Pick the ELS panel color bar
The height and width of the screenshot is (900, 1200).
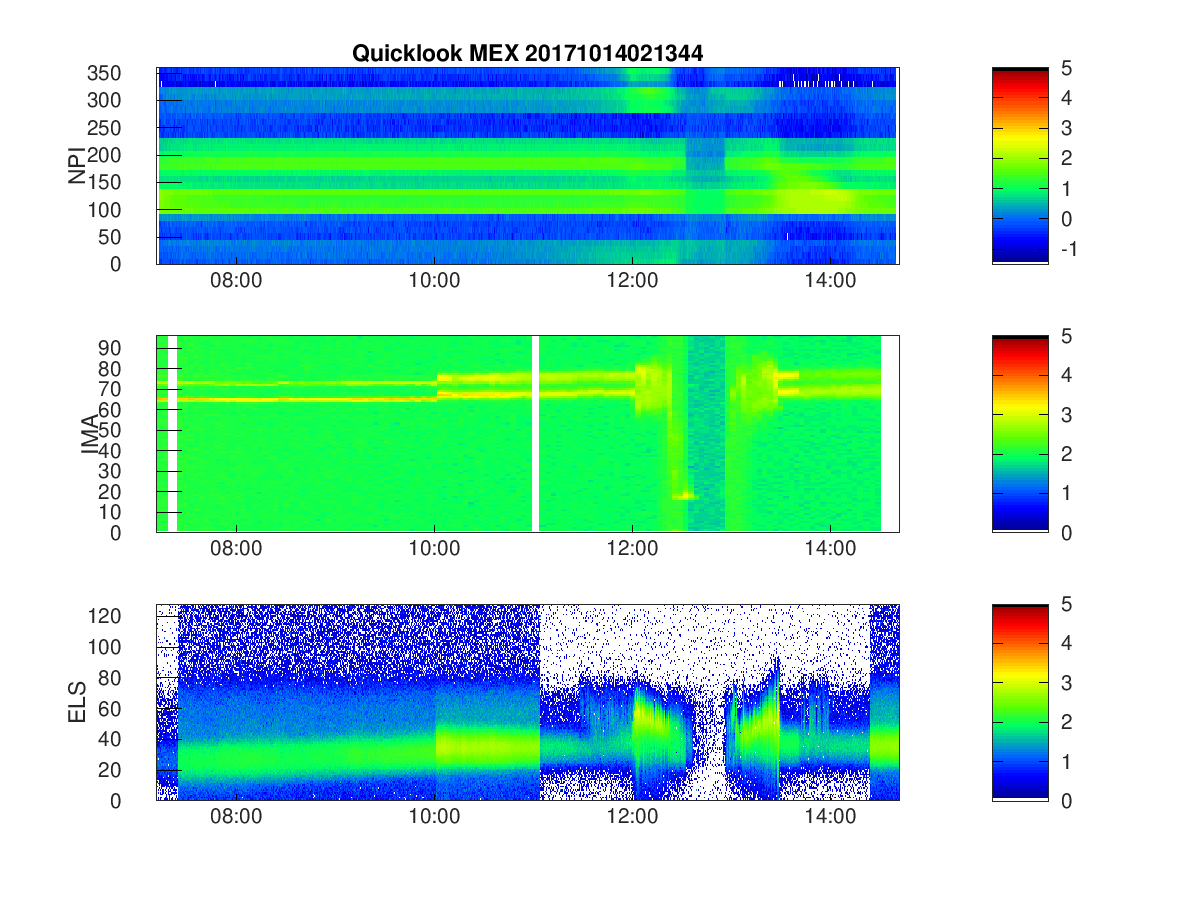click(1020, 702)
